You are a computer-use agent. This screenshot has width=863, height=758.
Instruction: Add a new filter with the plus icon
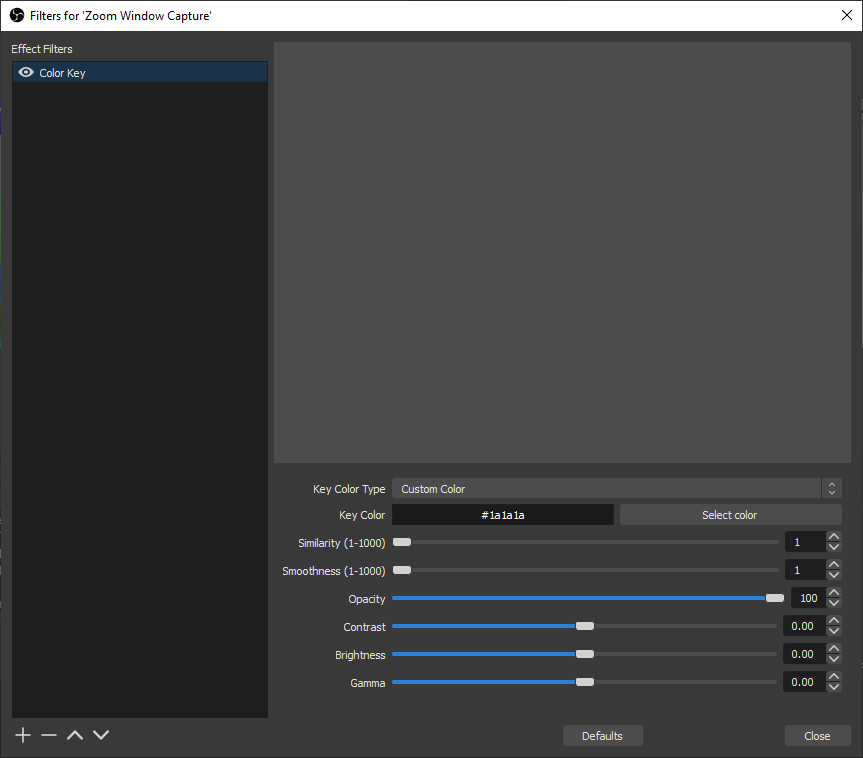tap(22, 734)
